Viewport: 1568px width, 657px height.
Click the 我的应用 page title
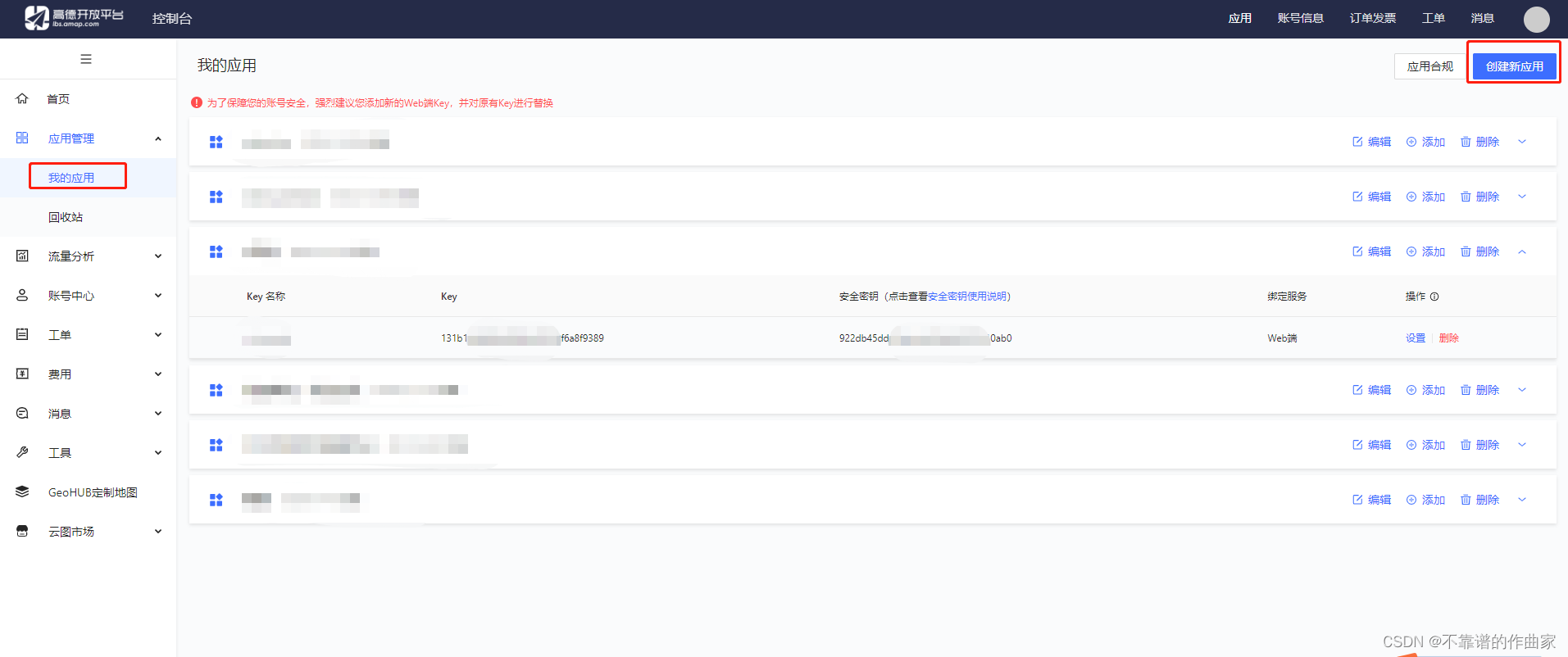(227, 66)
